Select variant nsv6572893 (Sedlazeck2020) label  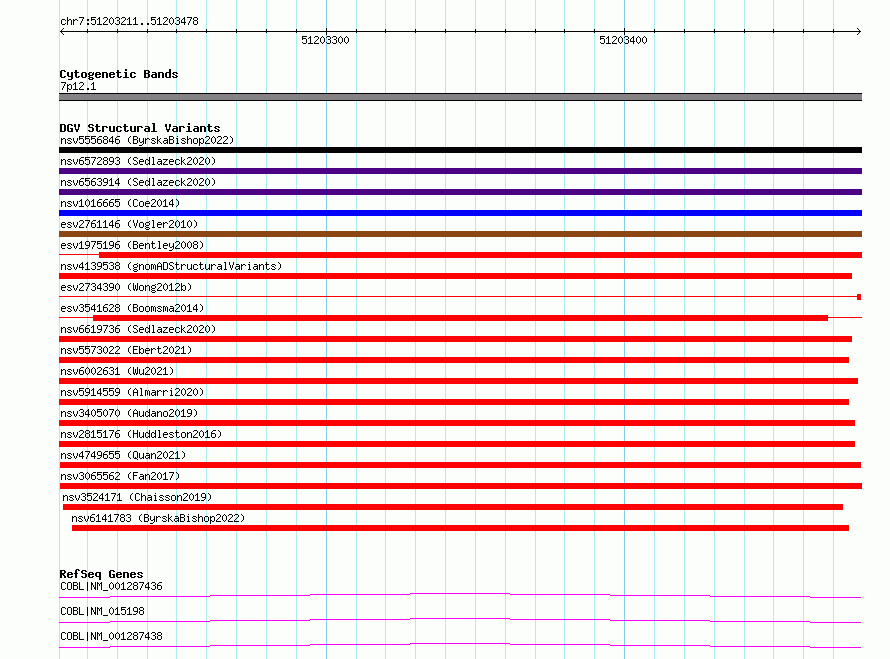tap(138, 161)
